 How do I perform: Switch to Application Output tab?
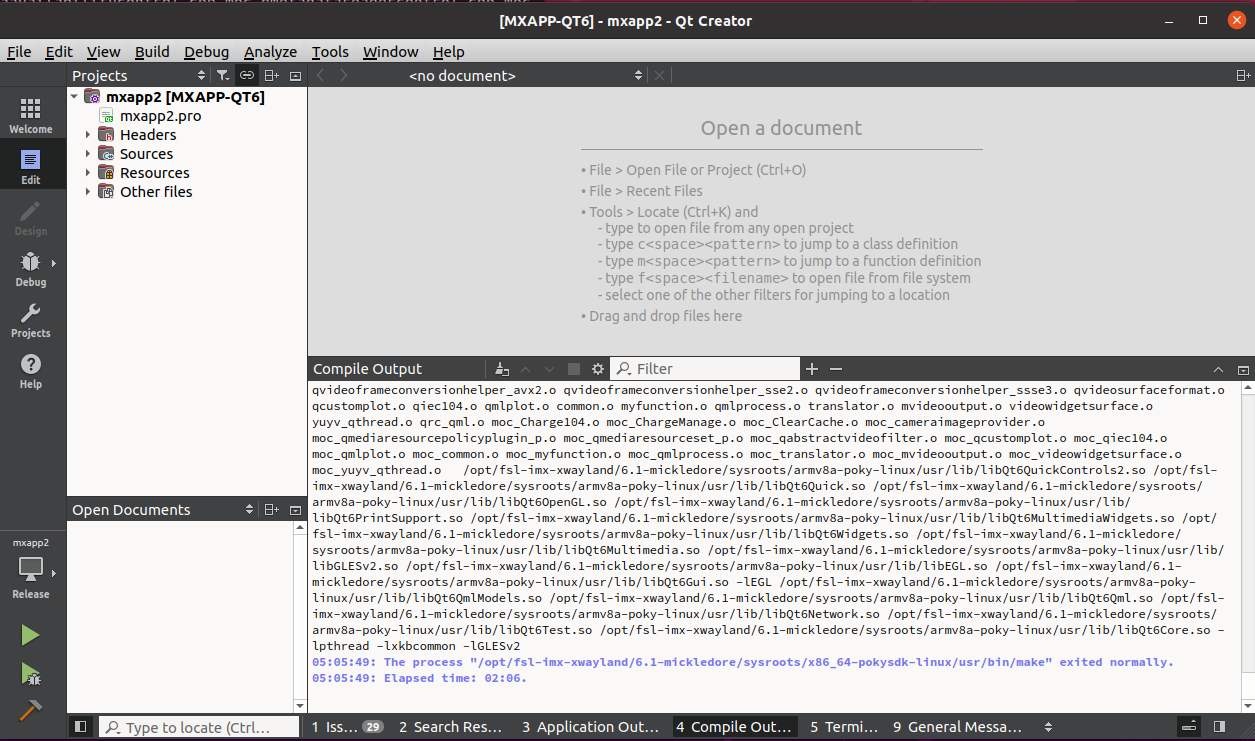pos(590,727)
